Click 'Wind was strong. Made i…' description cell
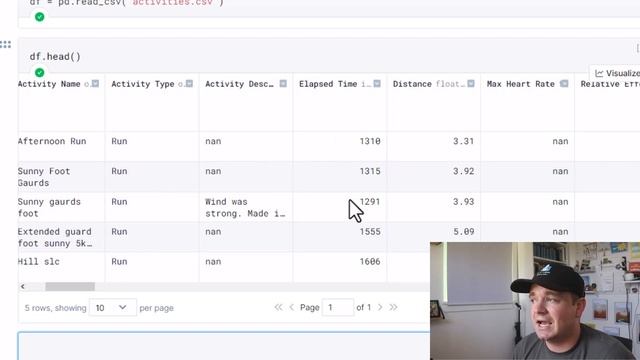Viewport: 640px width, 360px height. [x=245, y=207]
